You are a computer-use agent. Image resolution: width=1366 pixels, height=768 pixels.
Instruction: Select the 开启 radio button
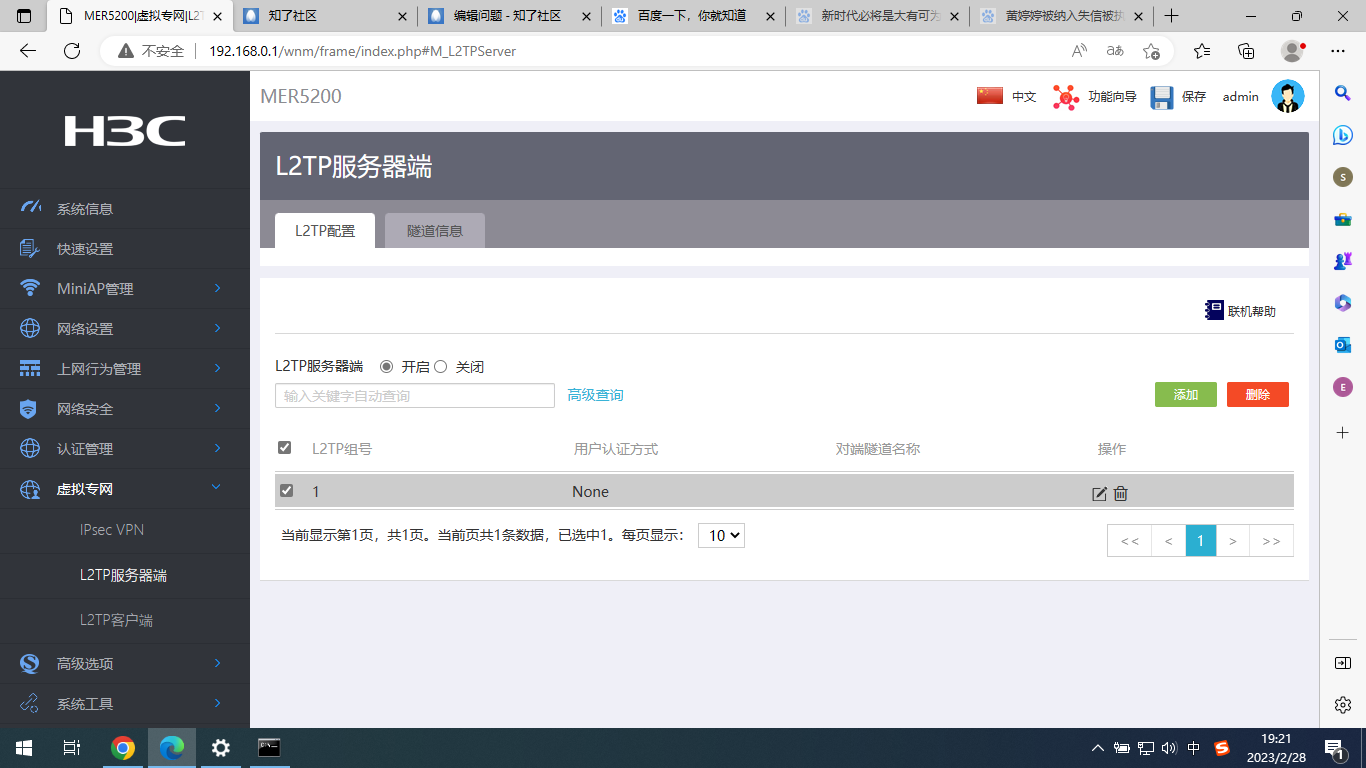pos(387,367)
